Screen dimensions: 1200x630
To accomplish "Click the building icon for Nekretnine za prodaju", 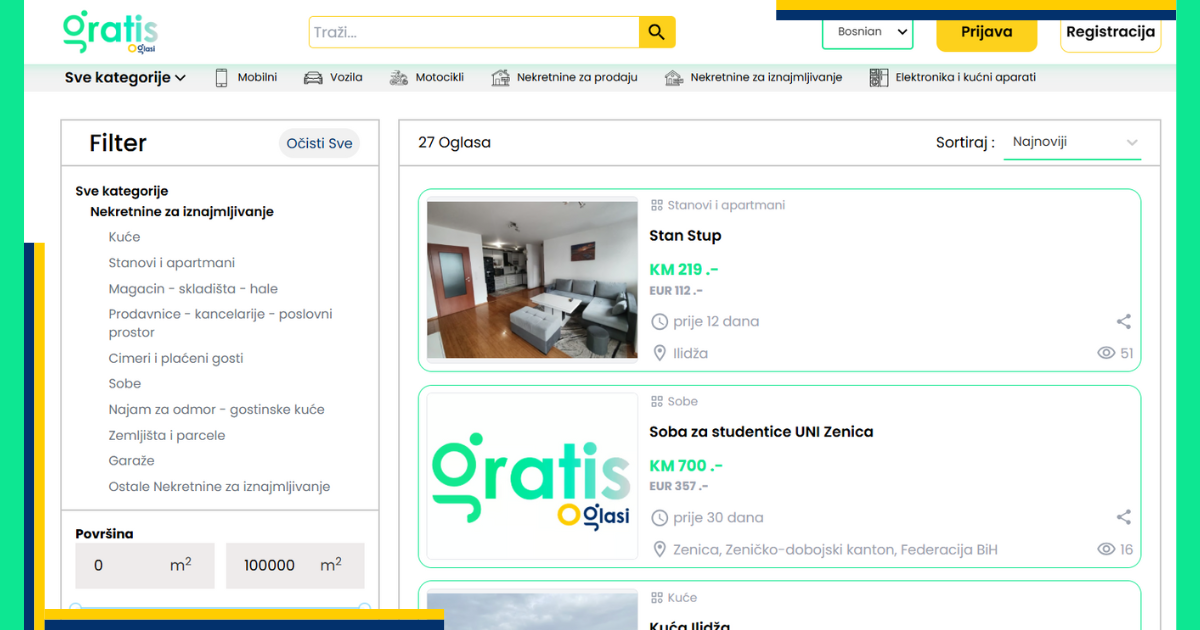I will pyautogui.click(x=501, y=77).
